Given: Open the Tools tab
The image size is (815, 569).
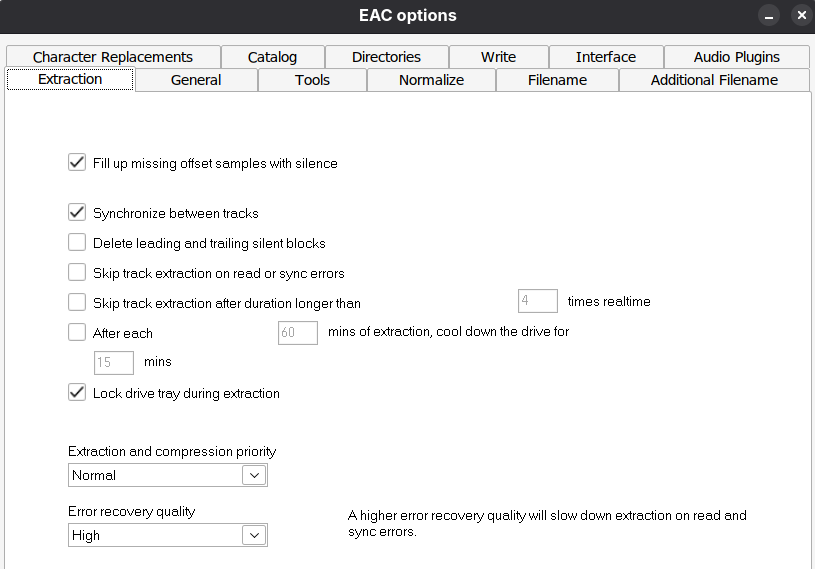Looking at the screenshot, I should click(x=312, y=80).
